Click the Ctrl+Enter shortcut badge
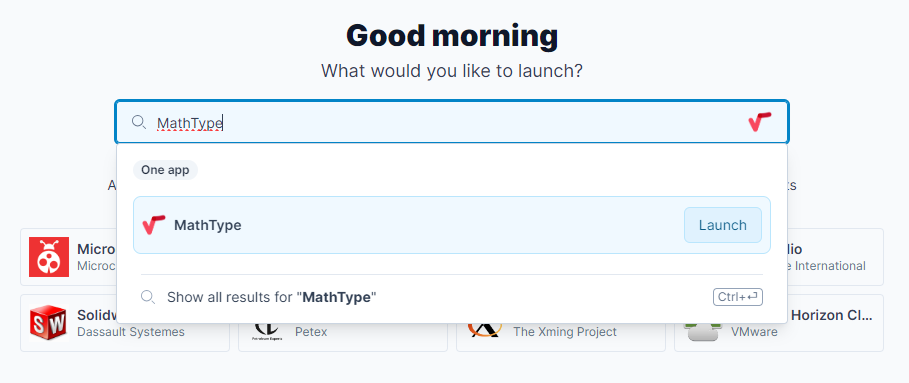Image resolution: width=909 pixels, height=383 pixels. coord(737,297)
